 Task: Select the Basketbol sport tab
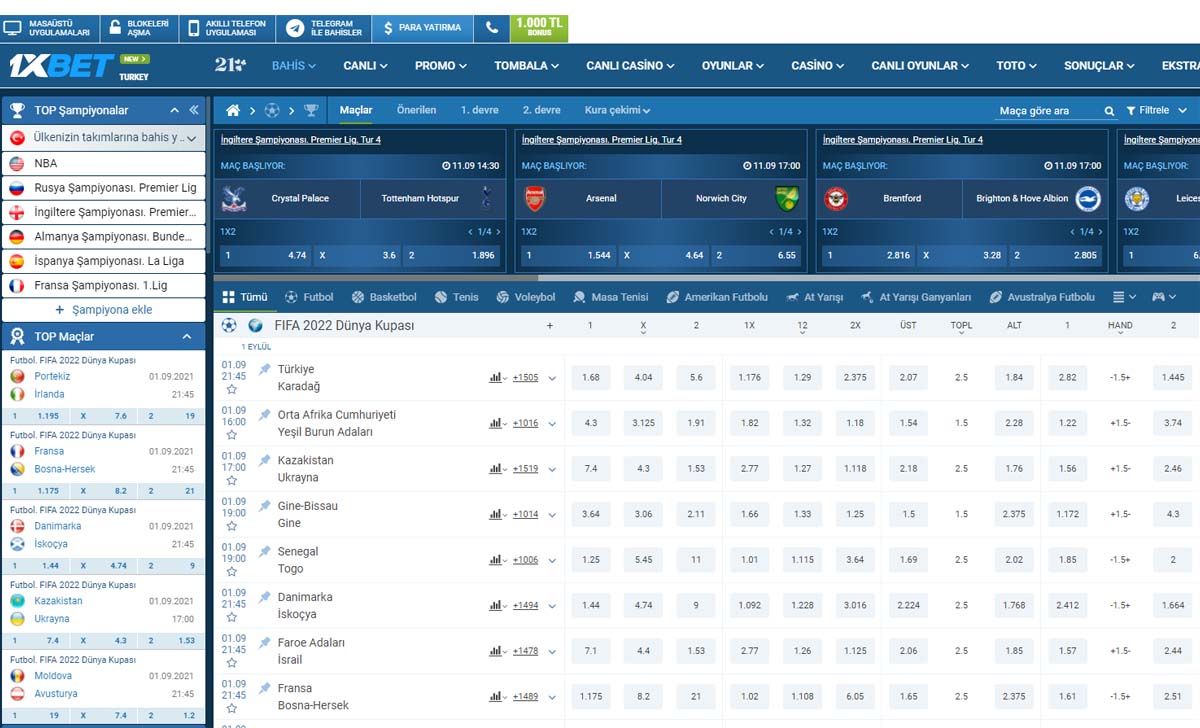(384, 297)
